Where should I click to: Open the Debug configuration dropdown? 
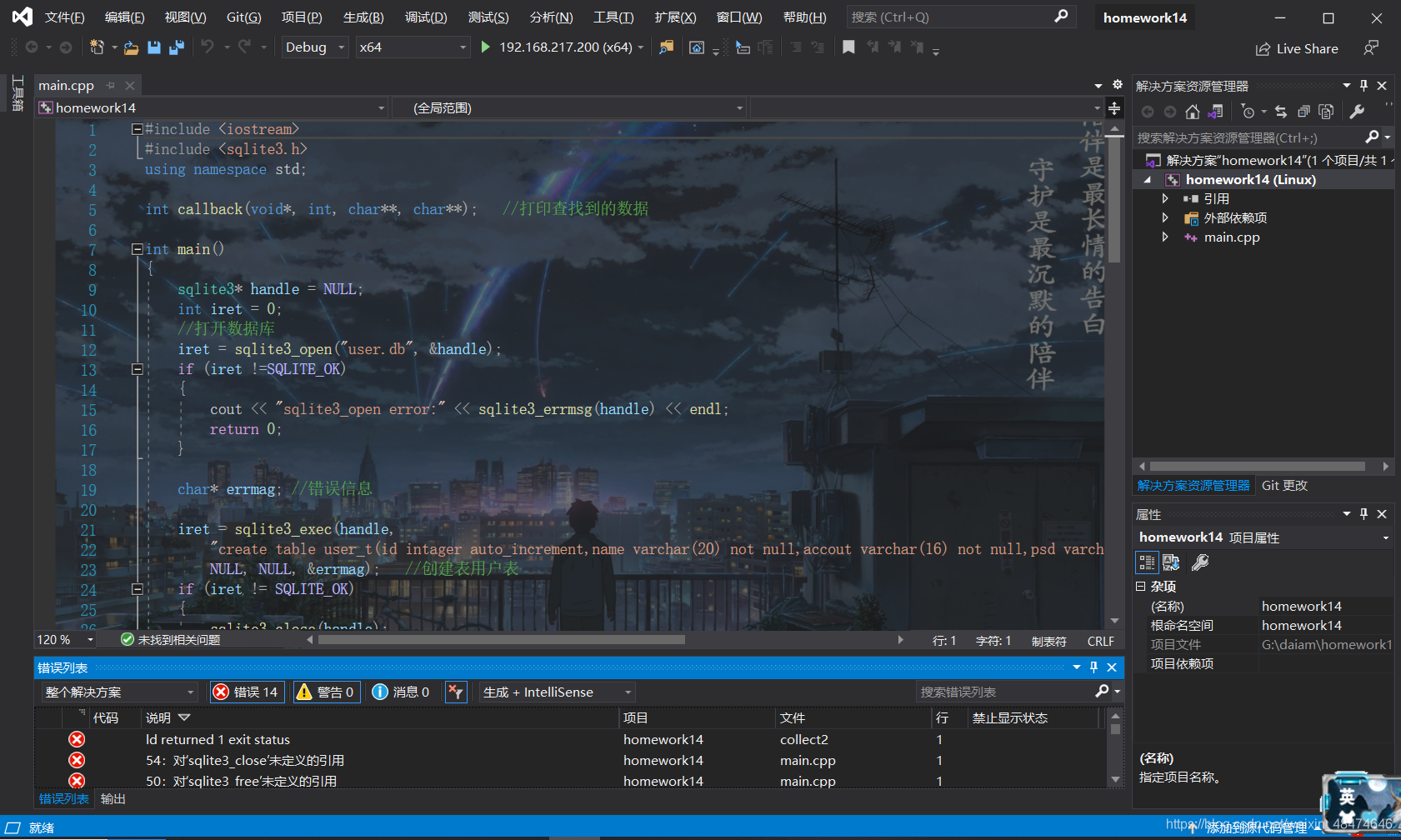click(x=314, y=47)
